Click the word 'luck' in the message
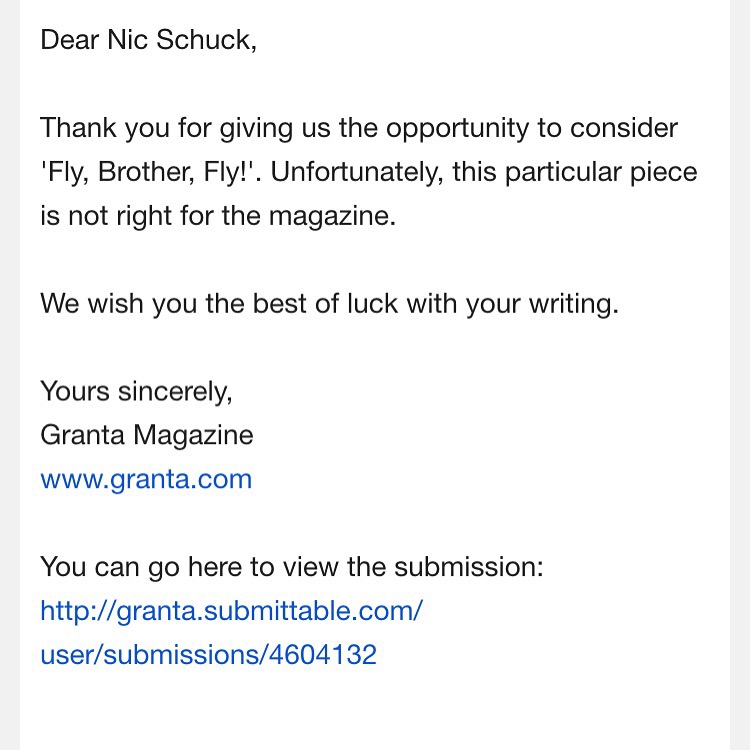Viewport: 750px width, 750px height. 387,303
